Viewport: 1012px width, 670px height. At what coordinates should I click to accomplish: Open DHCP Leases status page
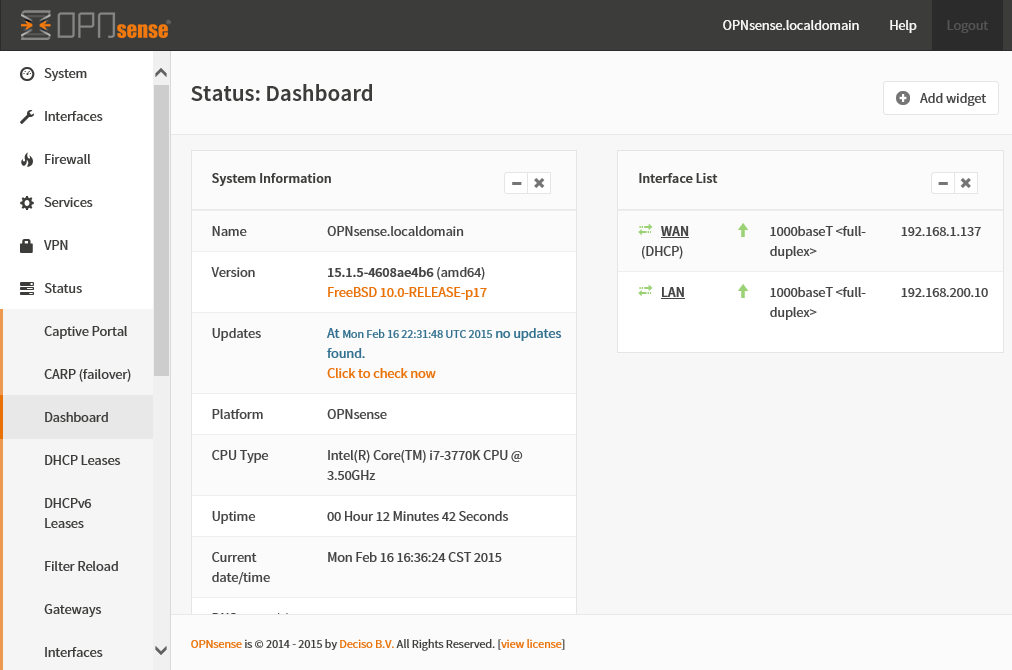pos(82,461)
